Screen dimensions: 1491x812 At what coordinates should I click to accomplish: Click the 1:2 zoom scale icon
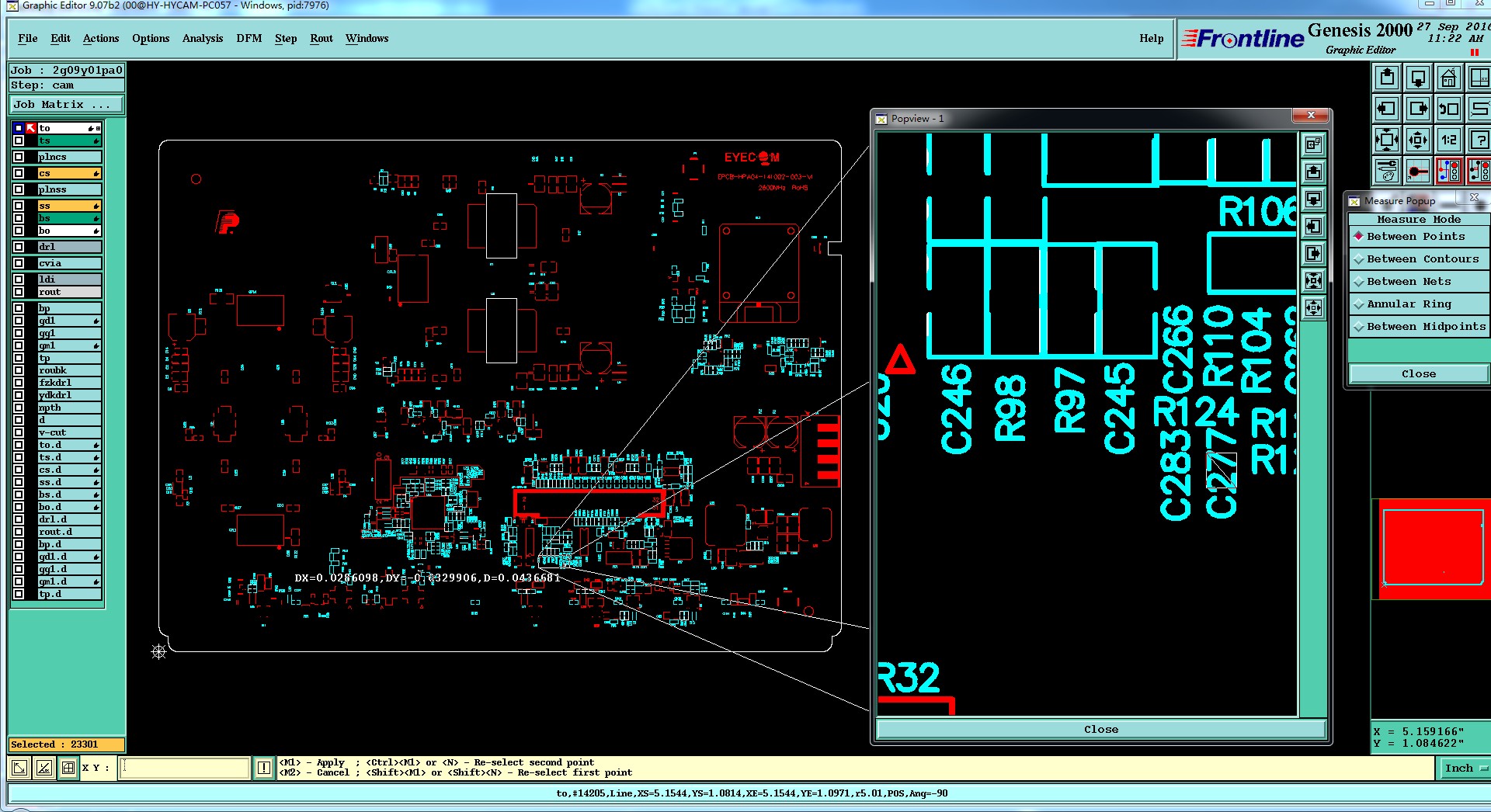[1448, 141]
